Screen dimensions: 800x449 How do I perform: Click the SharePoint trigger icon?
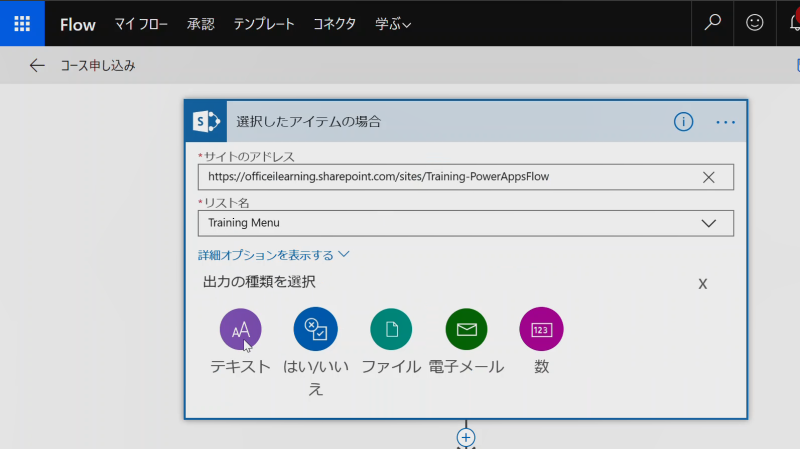pyautogui.click(x=206, y=121)
